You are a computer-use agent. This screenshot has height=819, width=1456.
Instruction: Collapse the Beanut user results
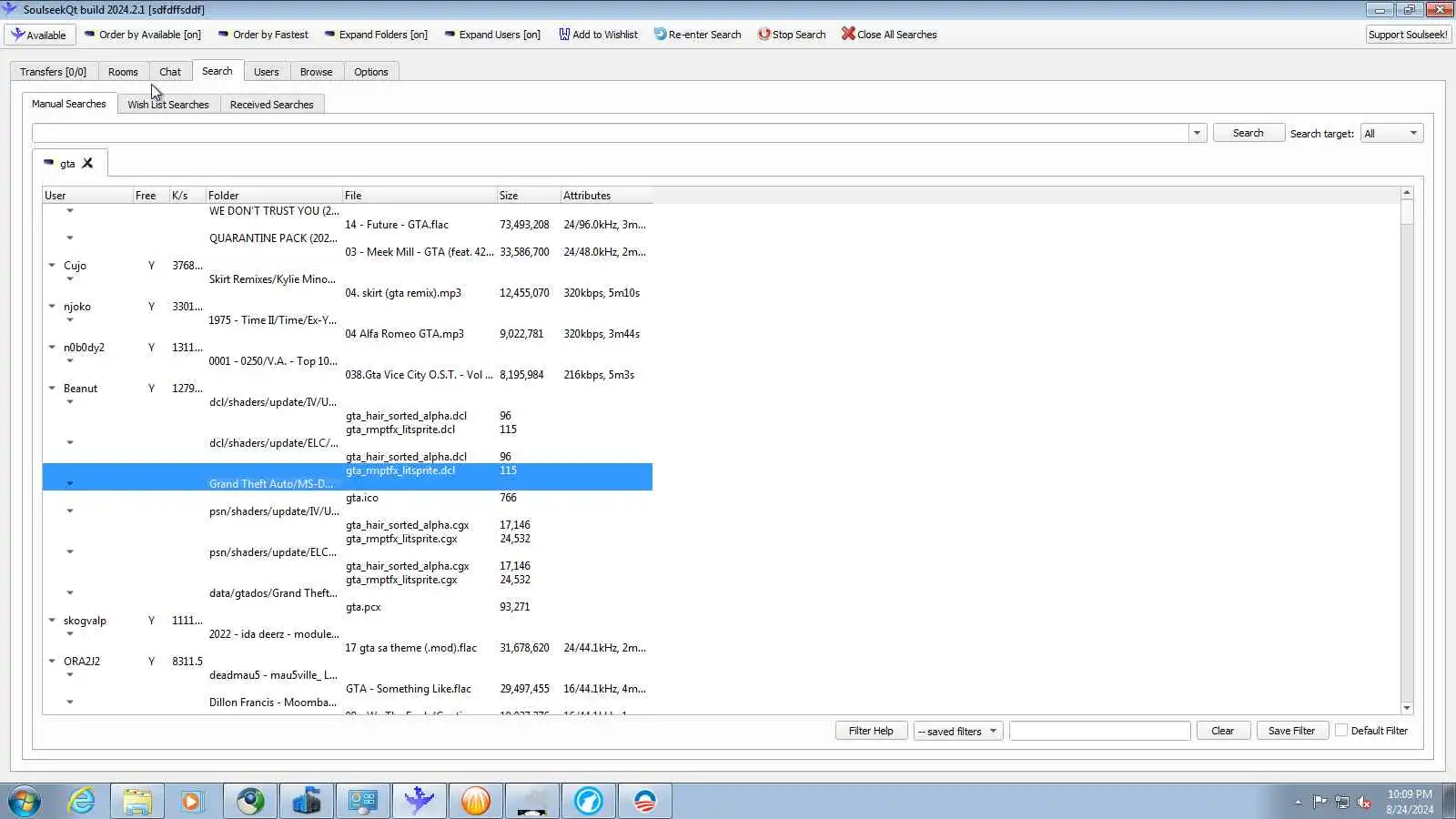tap(52, 389)
